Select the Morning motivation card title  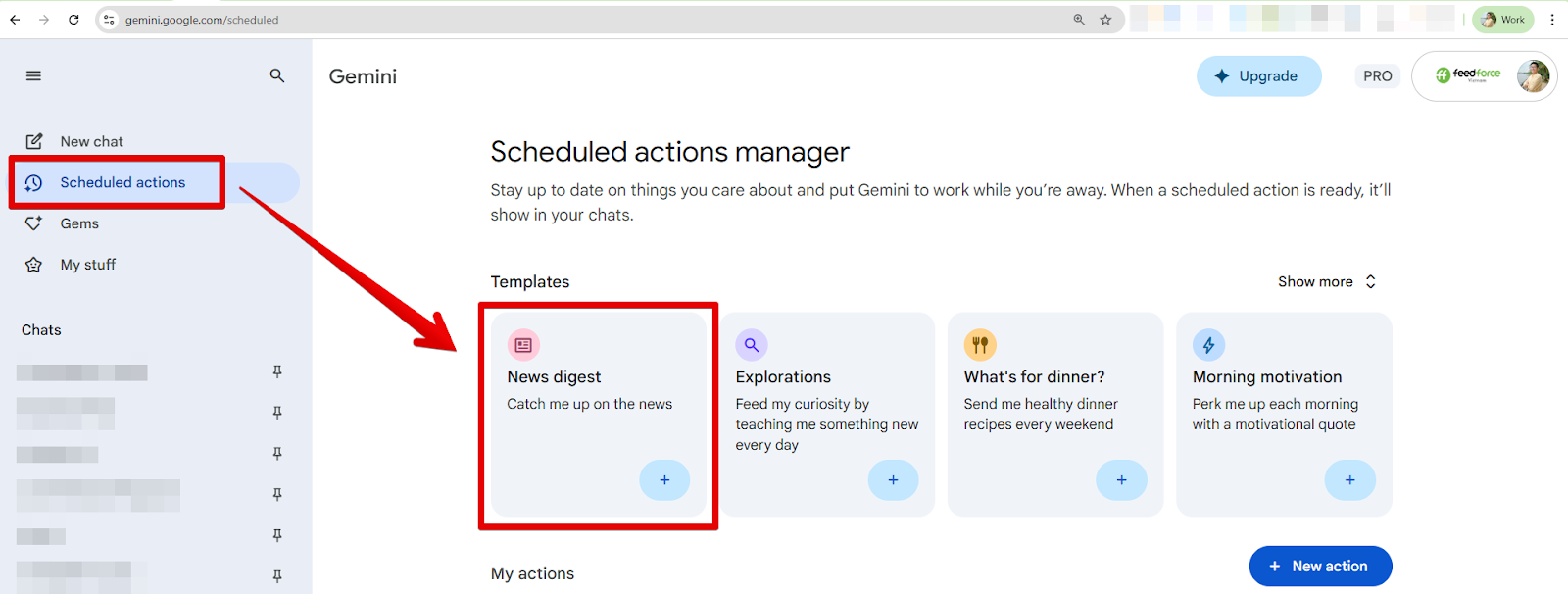click(x=1267, y=377)
